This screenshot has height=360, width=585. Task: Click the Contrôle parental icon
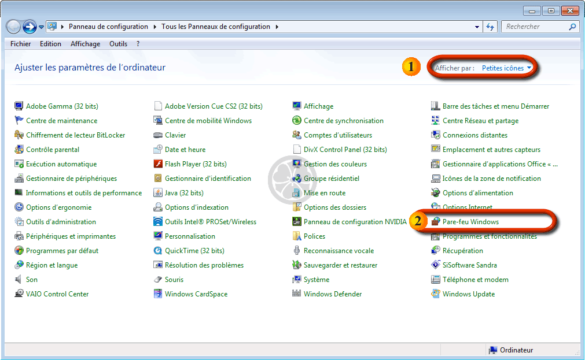[x=19, y=150]
